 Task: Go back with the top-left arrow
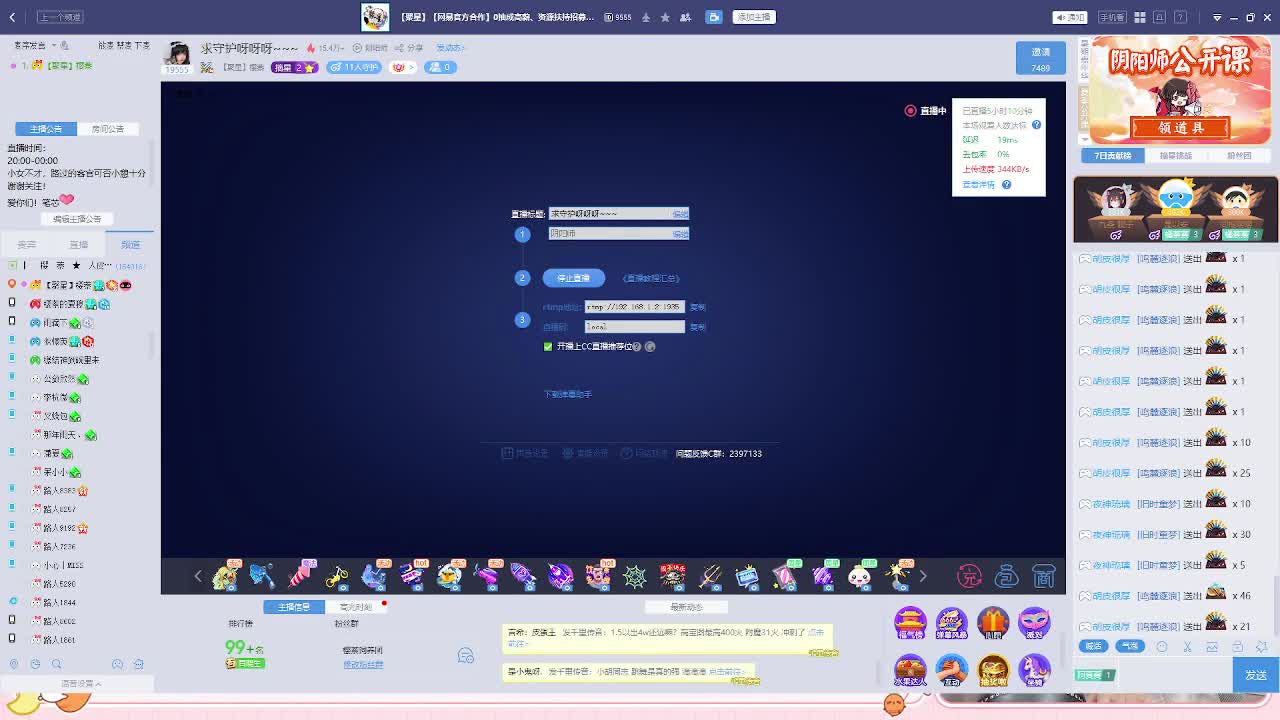(12, 17)
